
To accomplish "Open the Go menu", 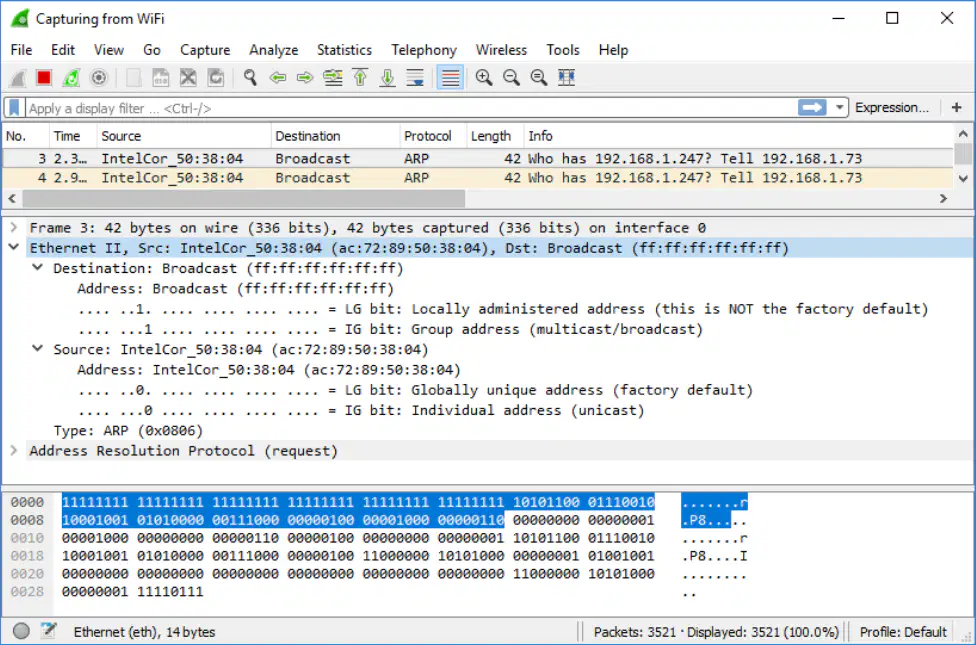I will tap(152, 50).
